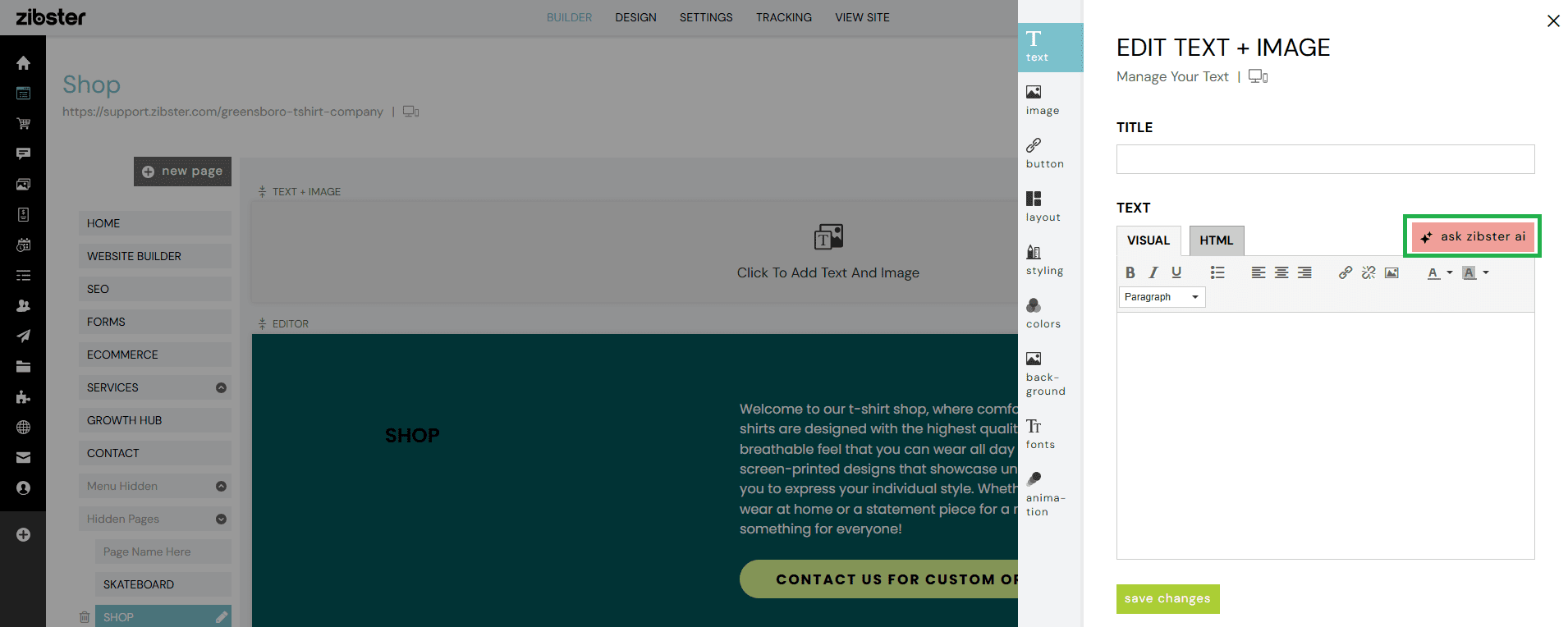
Task: Click the home icon in left sidebar
Action: point(23,63)
